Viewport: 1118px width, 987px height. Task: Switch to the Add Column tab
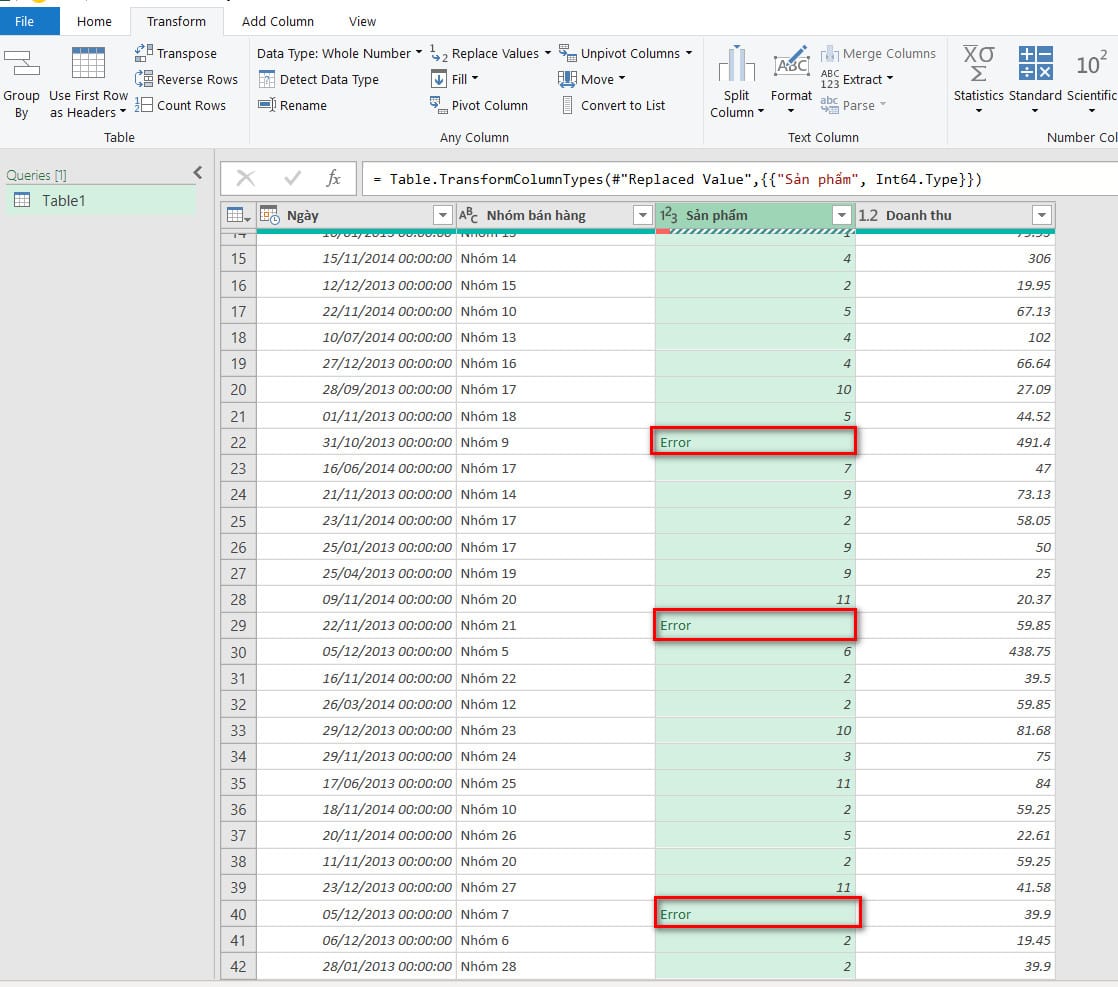[x=278, y=21]
